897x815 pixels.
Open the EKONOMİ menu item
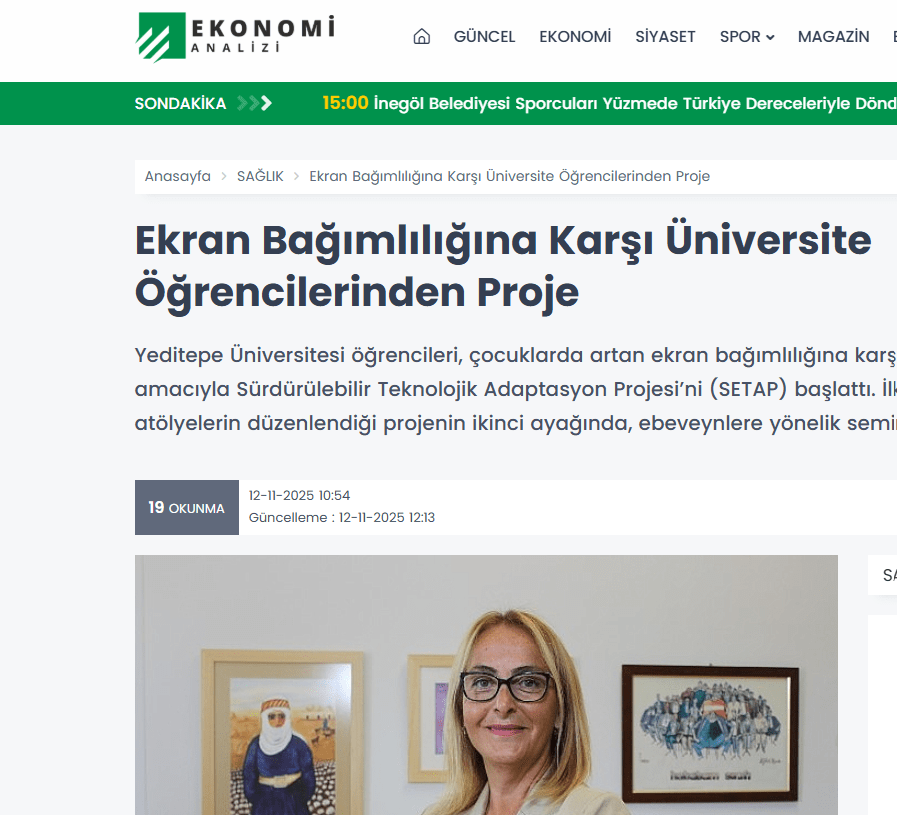pos(575,37)
